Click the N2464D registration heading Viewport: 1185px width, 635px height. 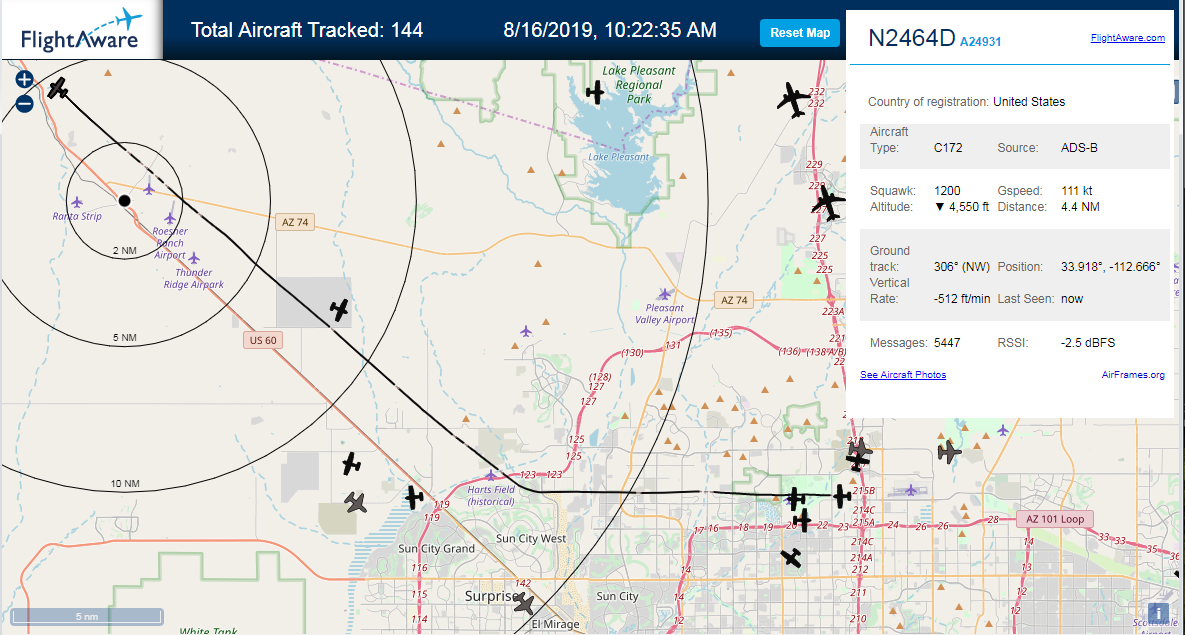tap(911, 39)
